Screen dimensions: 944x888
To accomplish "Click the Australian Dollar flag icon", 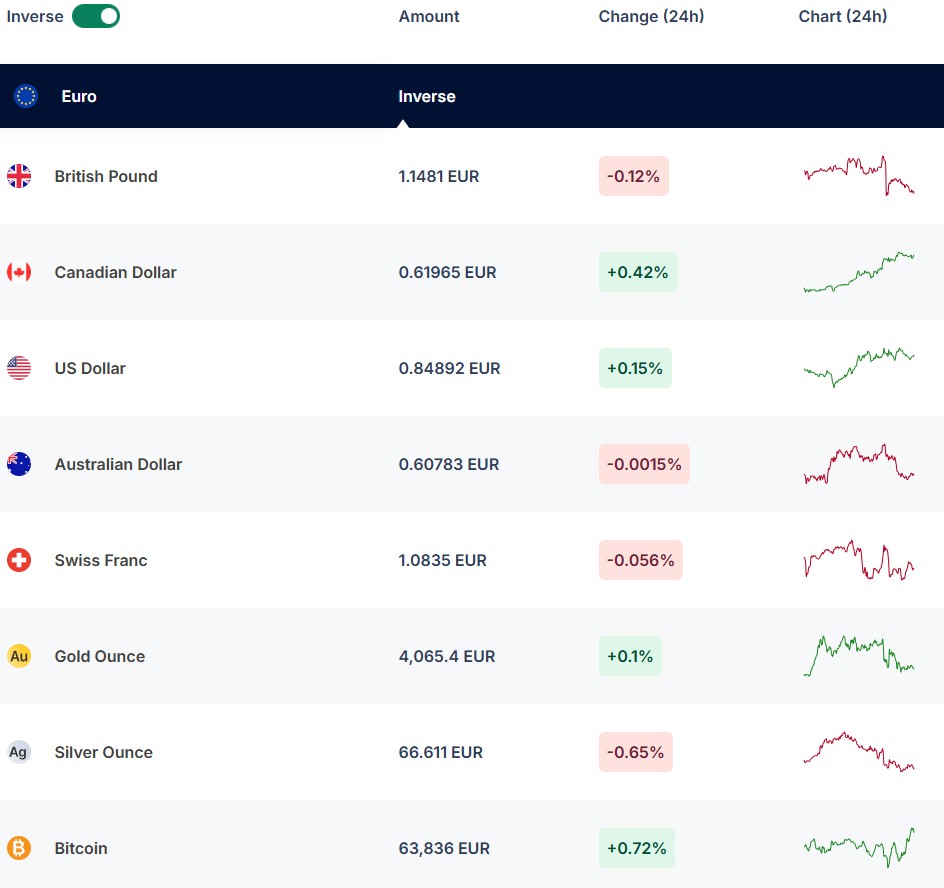I will pyautogui.click(x=19, y=464).
